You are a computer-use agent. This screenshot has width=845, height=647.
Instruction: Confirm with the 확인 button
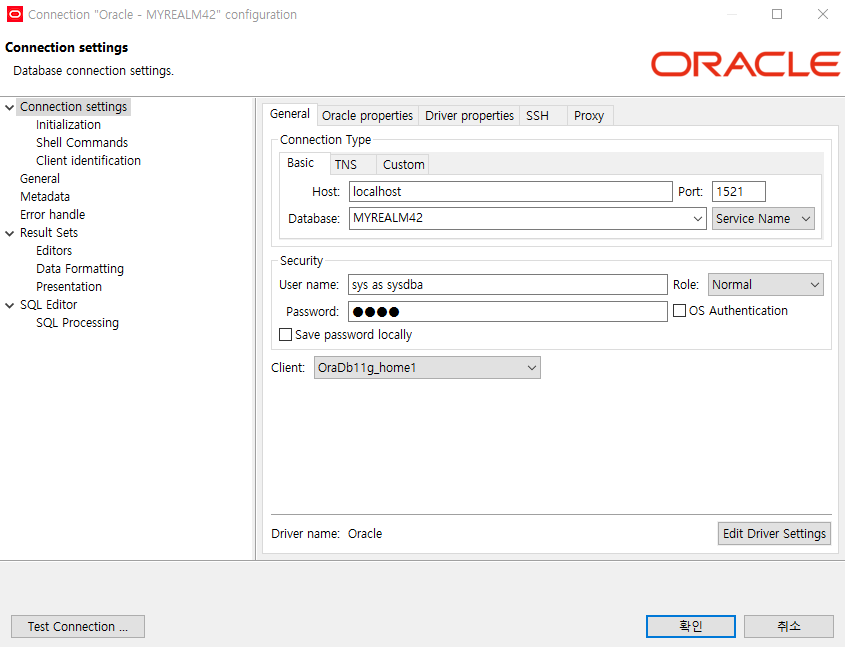click(x=690, y=626)
